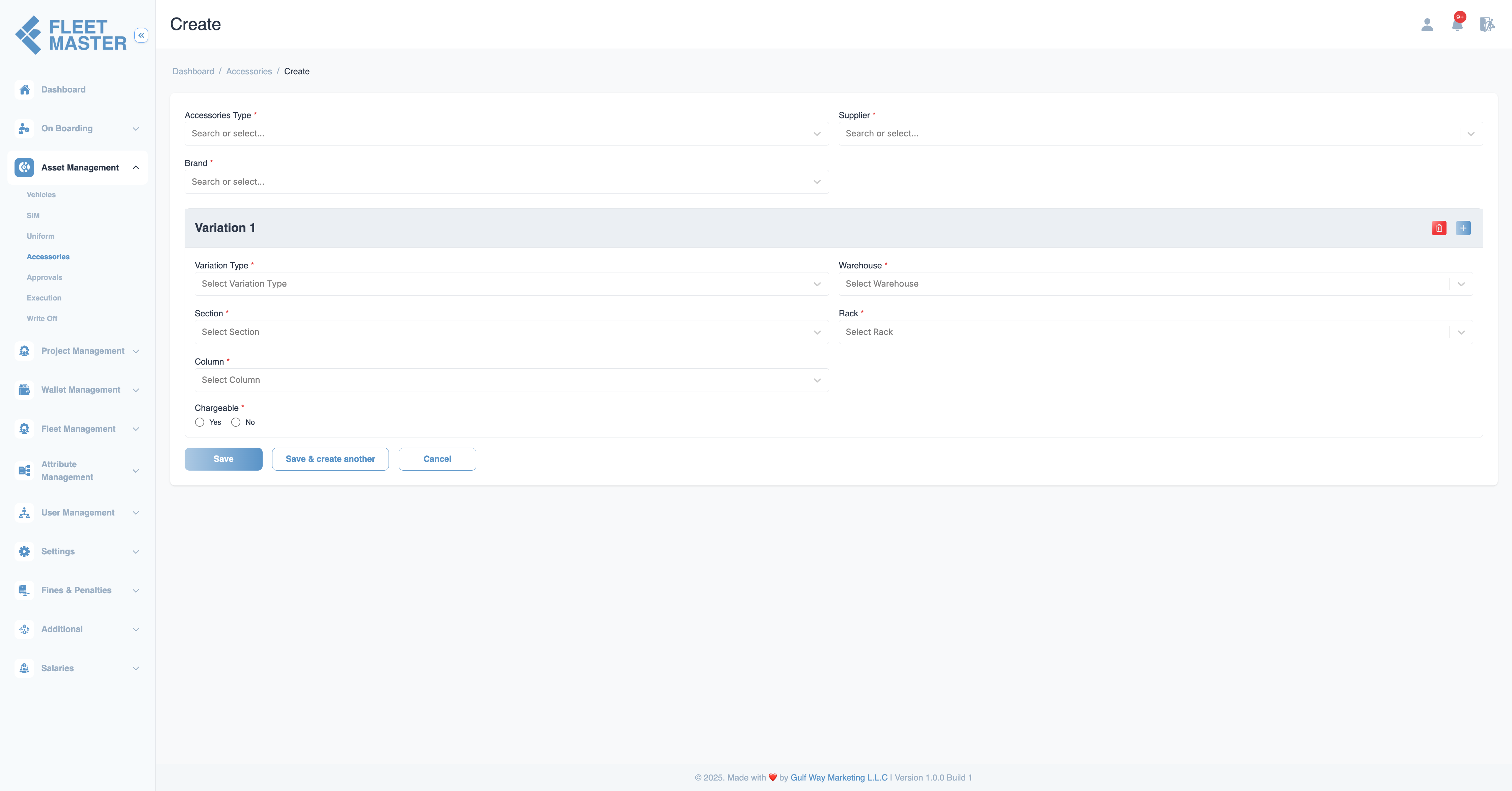Viewport: 1512px width, 791px height.
Task: Open the Accessories Type dropdown
Action: pos(507,134)
